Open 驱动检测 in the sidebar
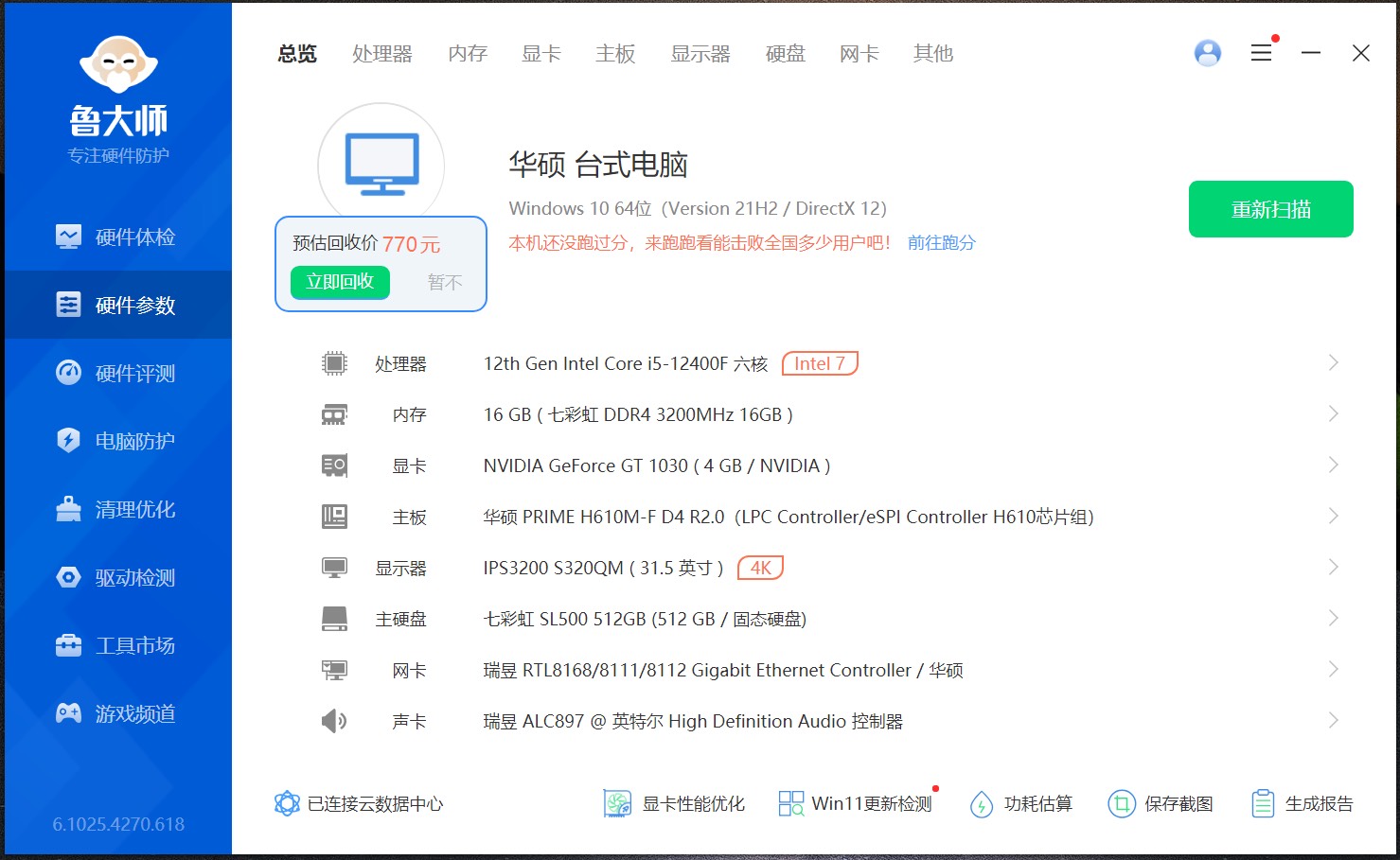Viewport: 1400px width, 860px height. (116, 577)
